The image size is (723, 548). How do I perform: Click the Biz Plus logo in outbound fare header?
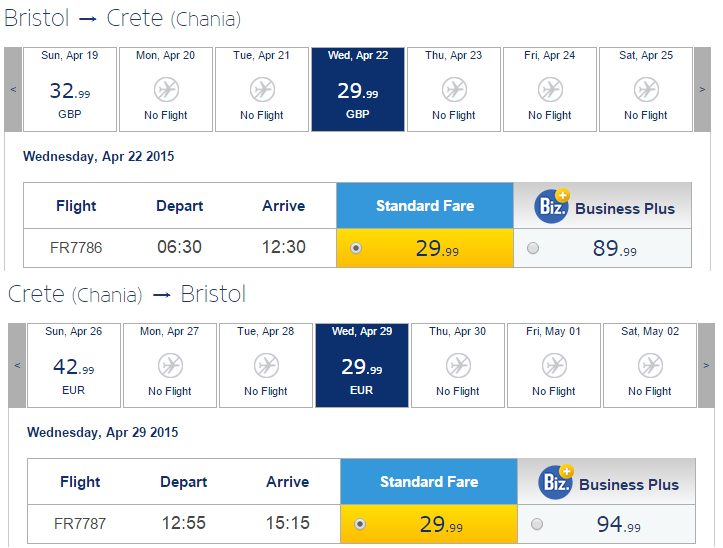point(552,206)
